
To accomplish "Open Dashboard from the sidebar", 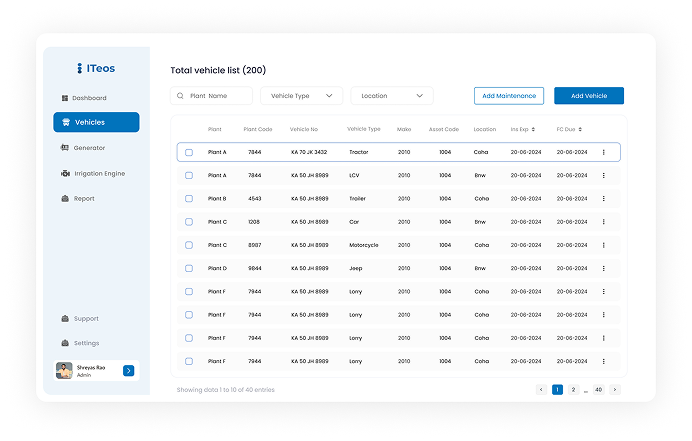I will (x=84, y=98).
